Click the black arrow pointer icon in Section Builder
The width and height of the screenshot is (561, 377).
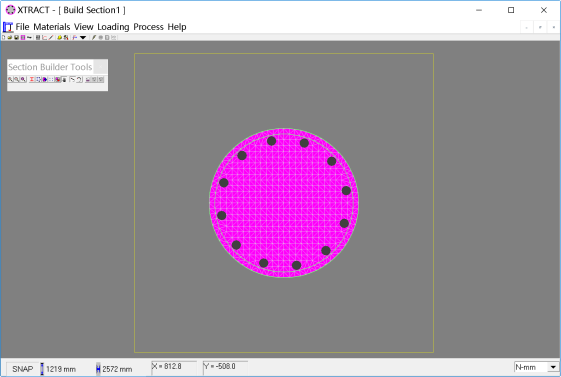(x=73, y=79)
